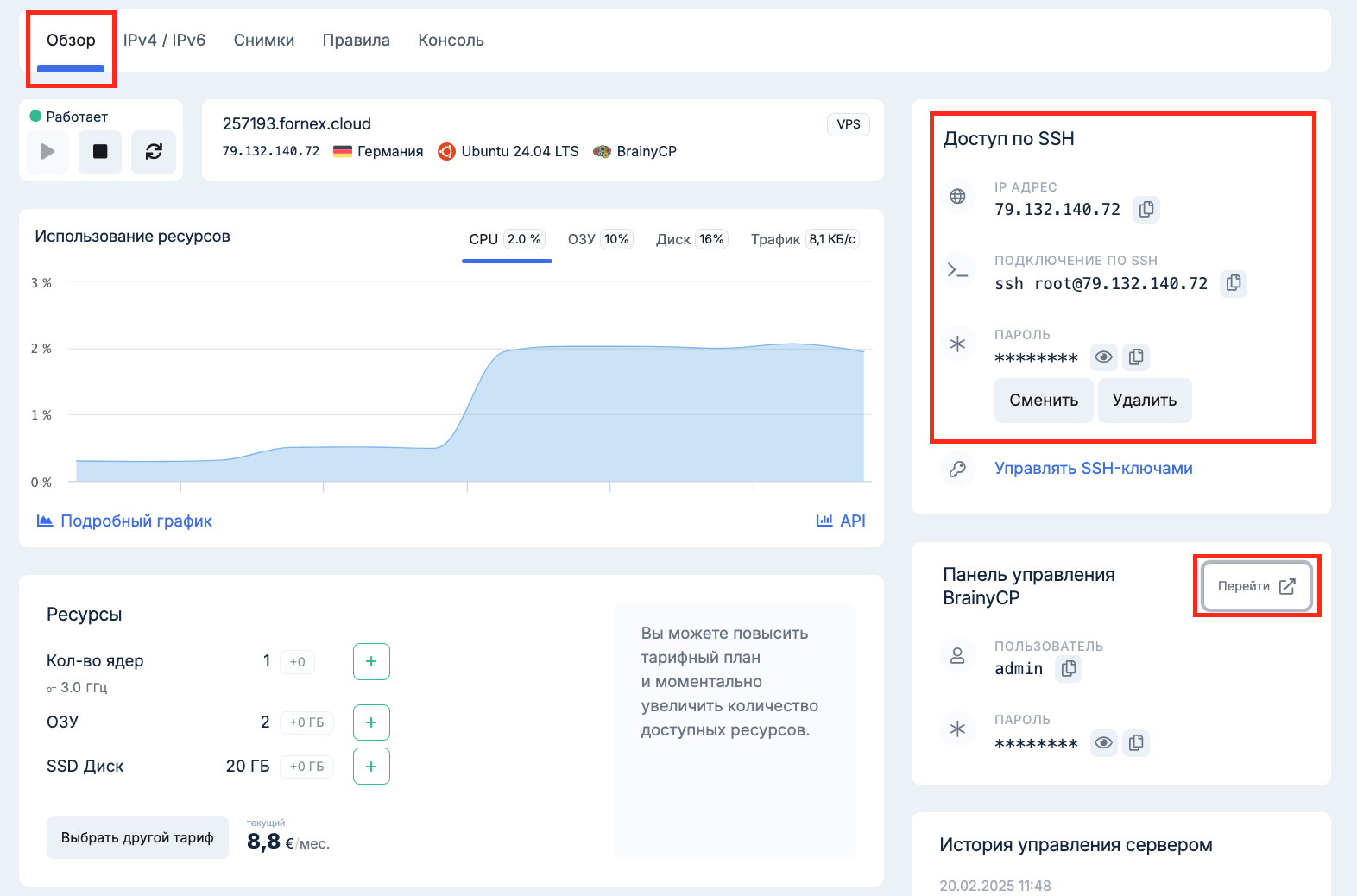
Task: Stop the server with the square button
Action: pyautogui.click(x=100, y=152)
